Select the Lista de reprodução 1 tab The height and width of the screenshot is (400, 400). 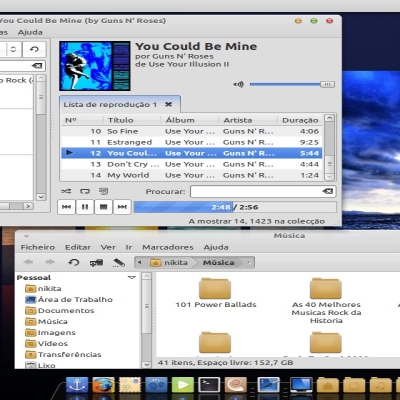pos(110,105)
